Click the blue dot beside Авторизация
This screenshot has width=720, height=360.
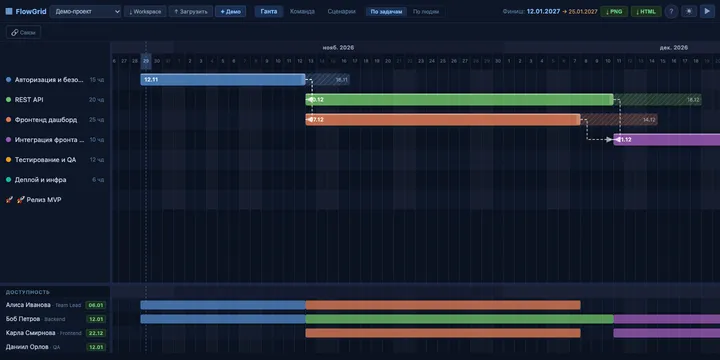[x=8, y=79]
